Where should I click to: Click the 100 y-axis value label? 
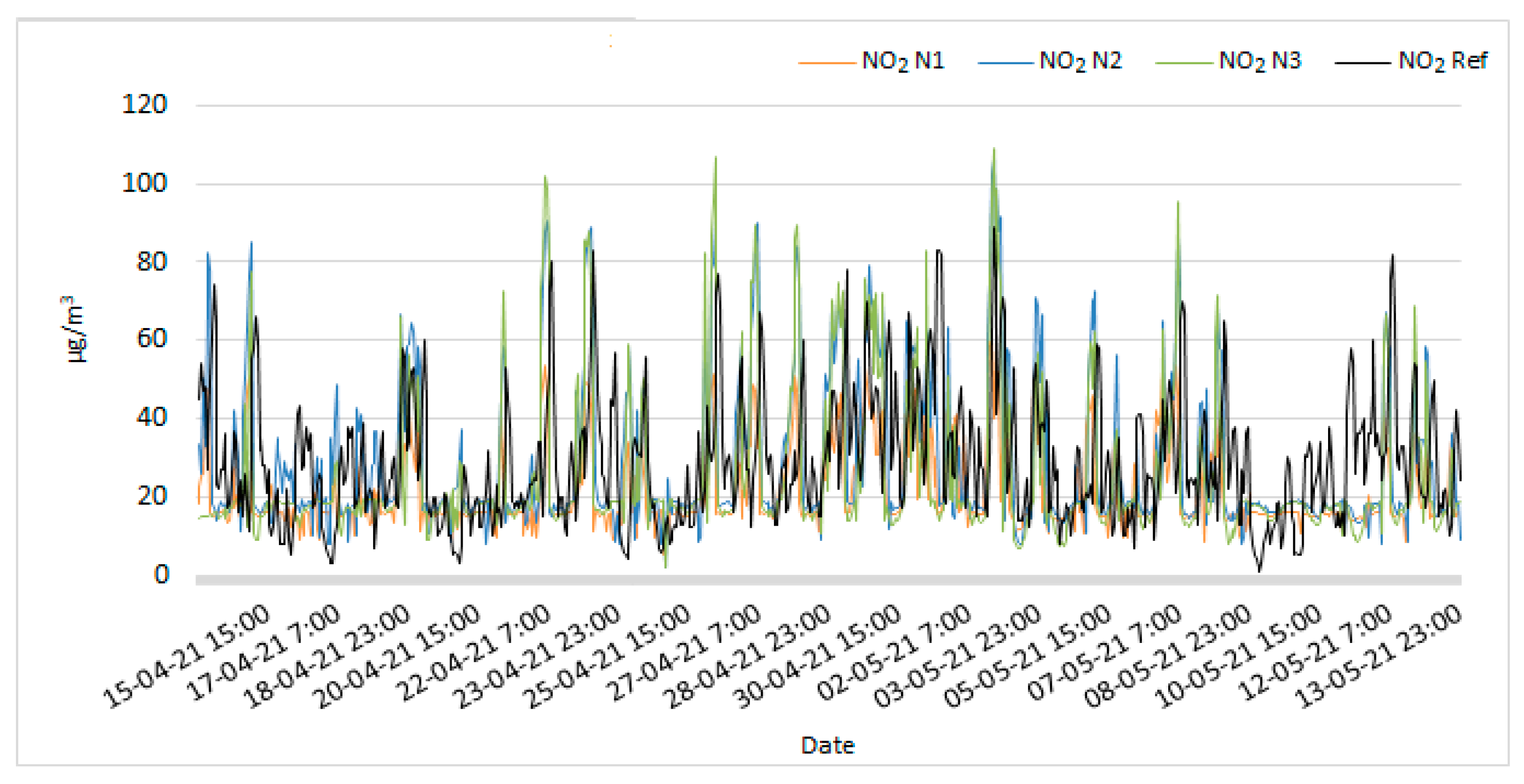click(x=144, y=183)
